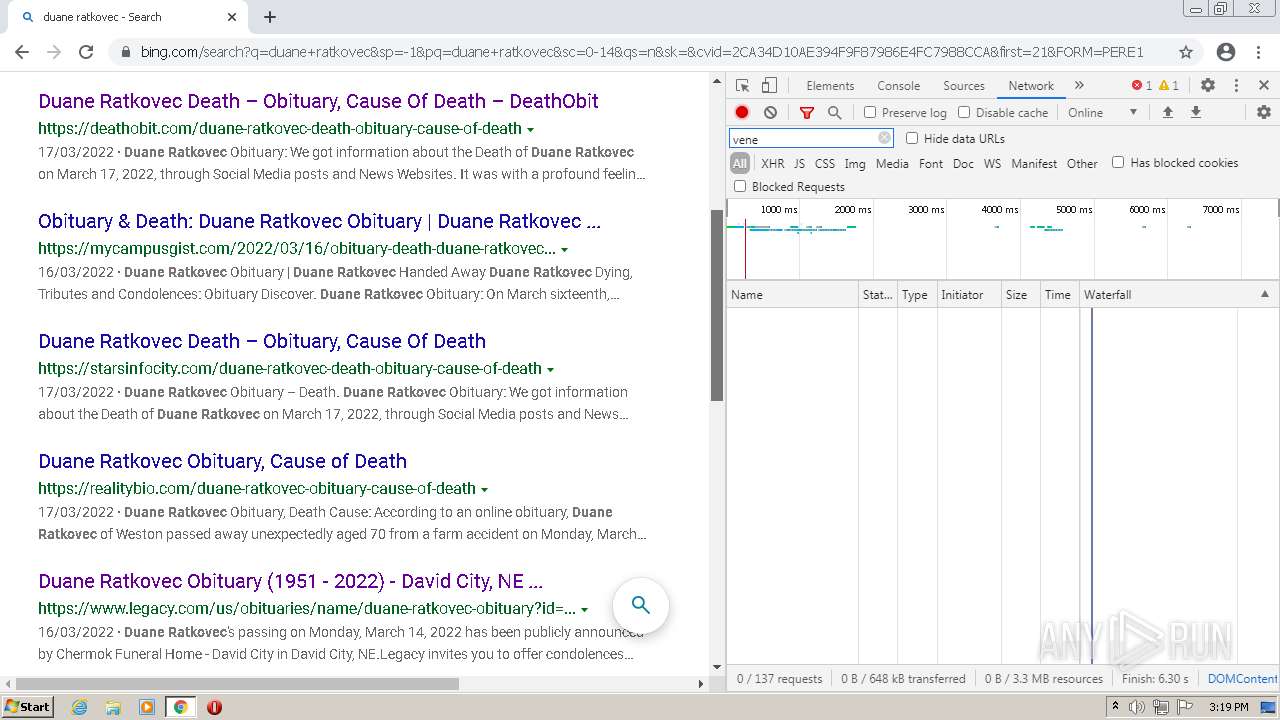Expand the realitybio.com result options arrow
The width and height of the screenshot is (1280, 720).
(x=484, y=490)
